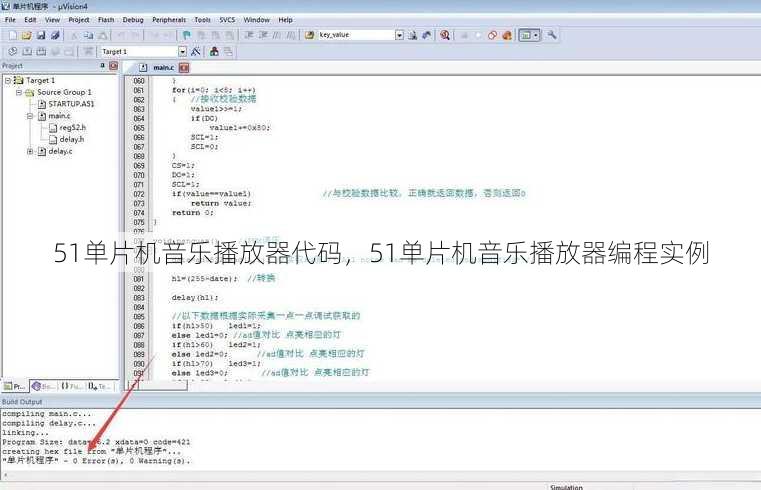This screenshot has height=490, width=761.
Task: Click the red circle breakpoint icon
Action: tap(492, 35)
